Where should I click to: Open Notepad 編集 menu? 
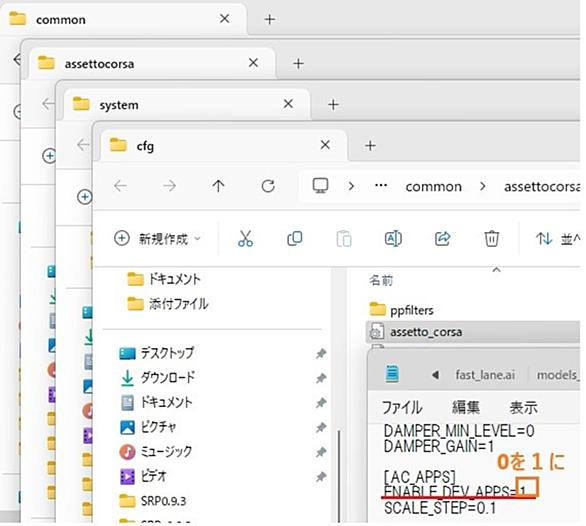(466, 407)
